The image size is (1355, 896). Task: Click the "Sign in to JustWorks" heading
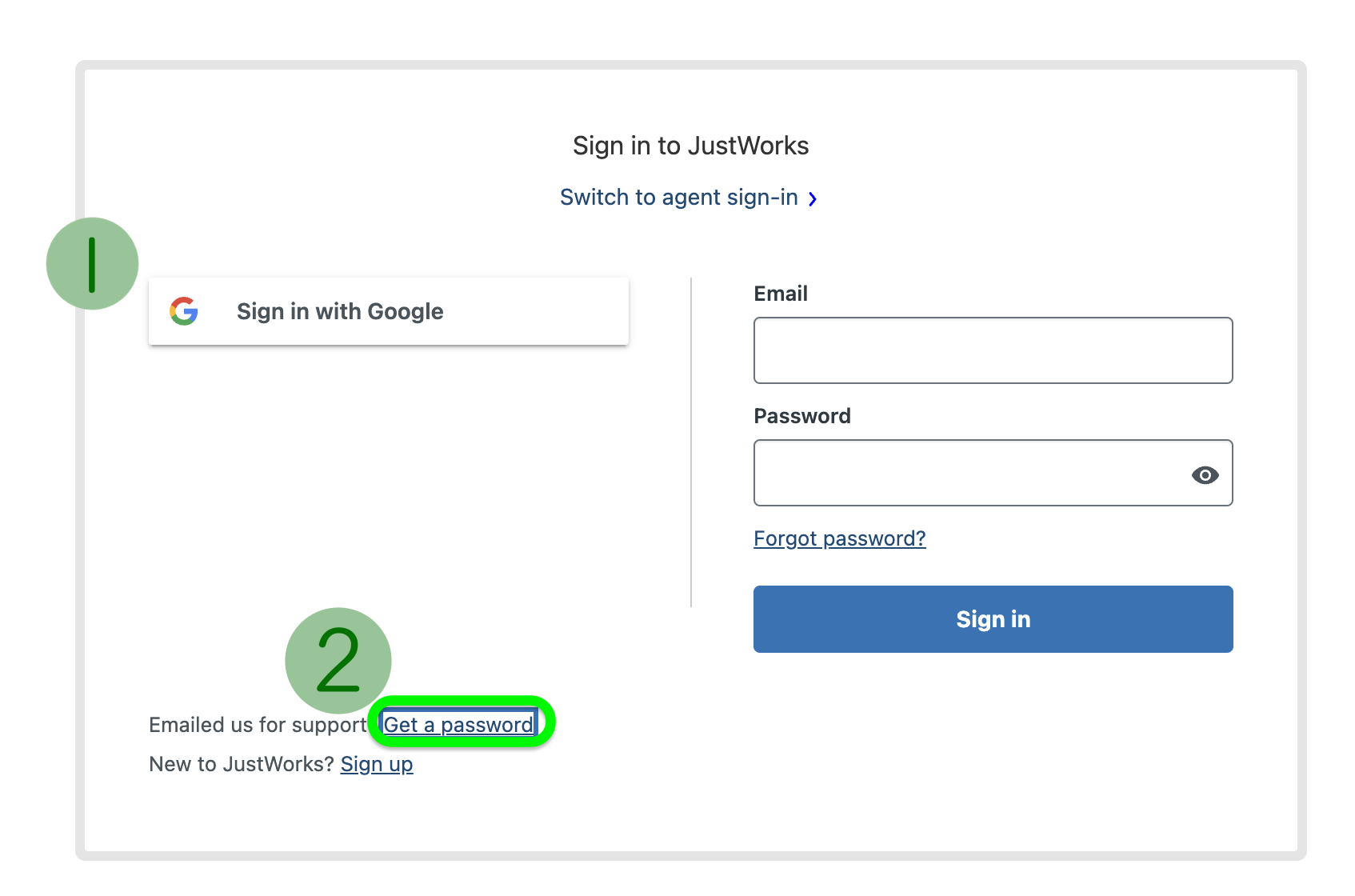(x=691, y=146)
